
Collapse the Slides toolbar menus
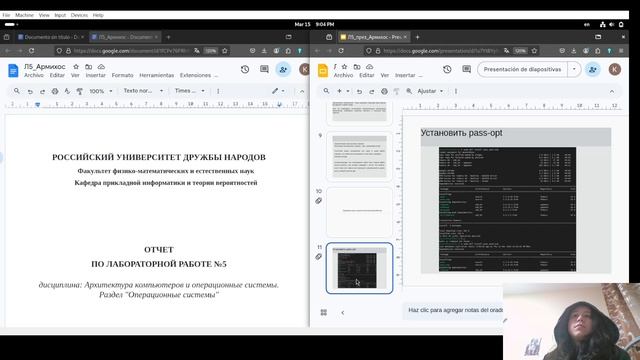[611, 91]
